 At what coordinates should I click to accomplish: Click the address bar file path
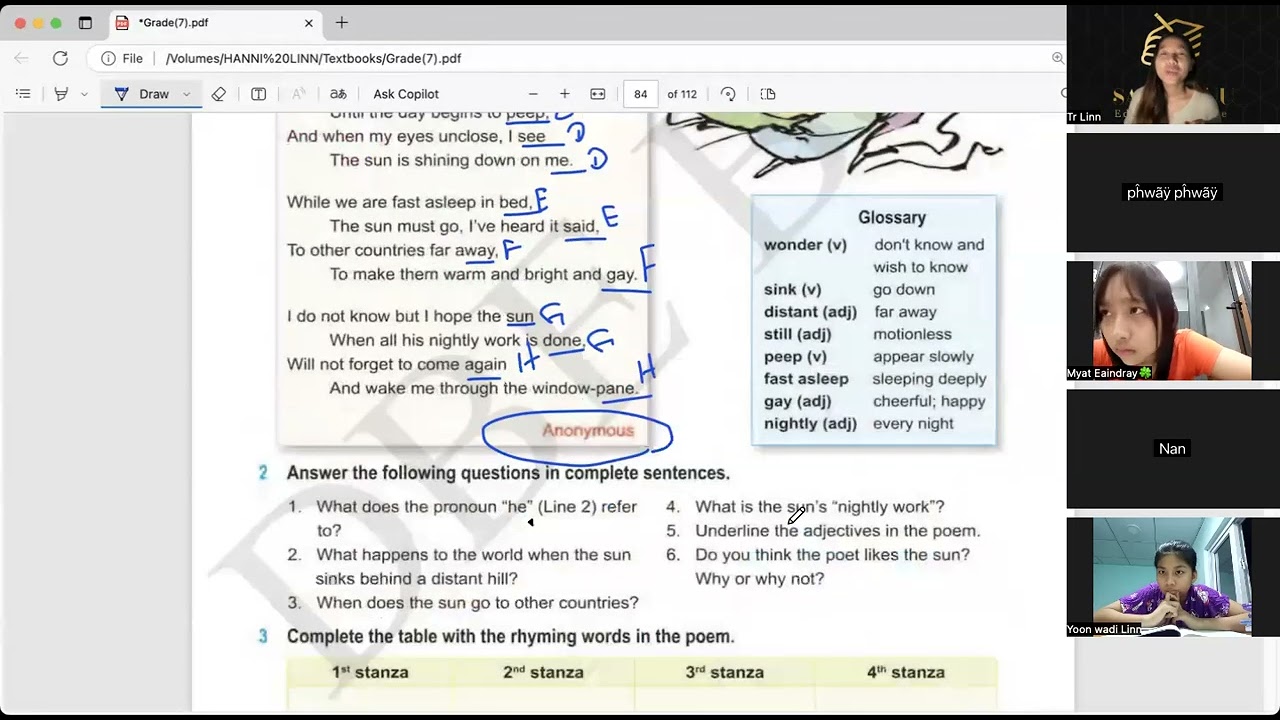[x=313, y=58]
